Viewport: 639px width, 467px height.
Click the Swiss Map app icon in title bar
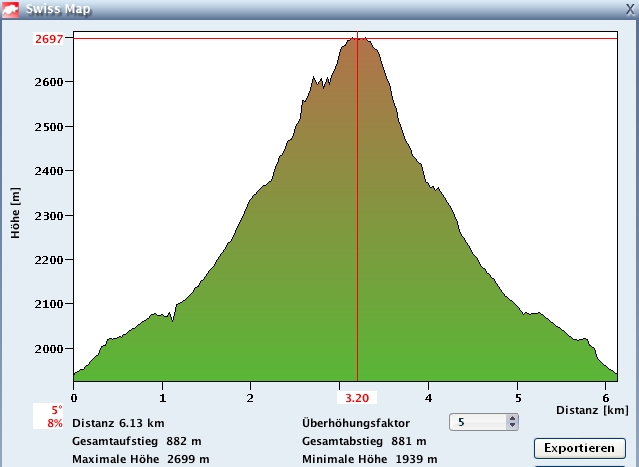click(x=11, y=10)
